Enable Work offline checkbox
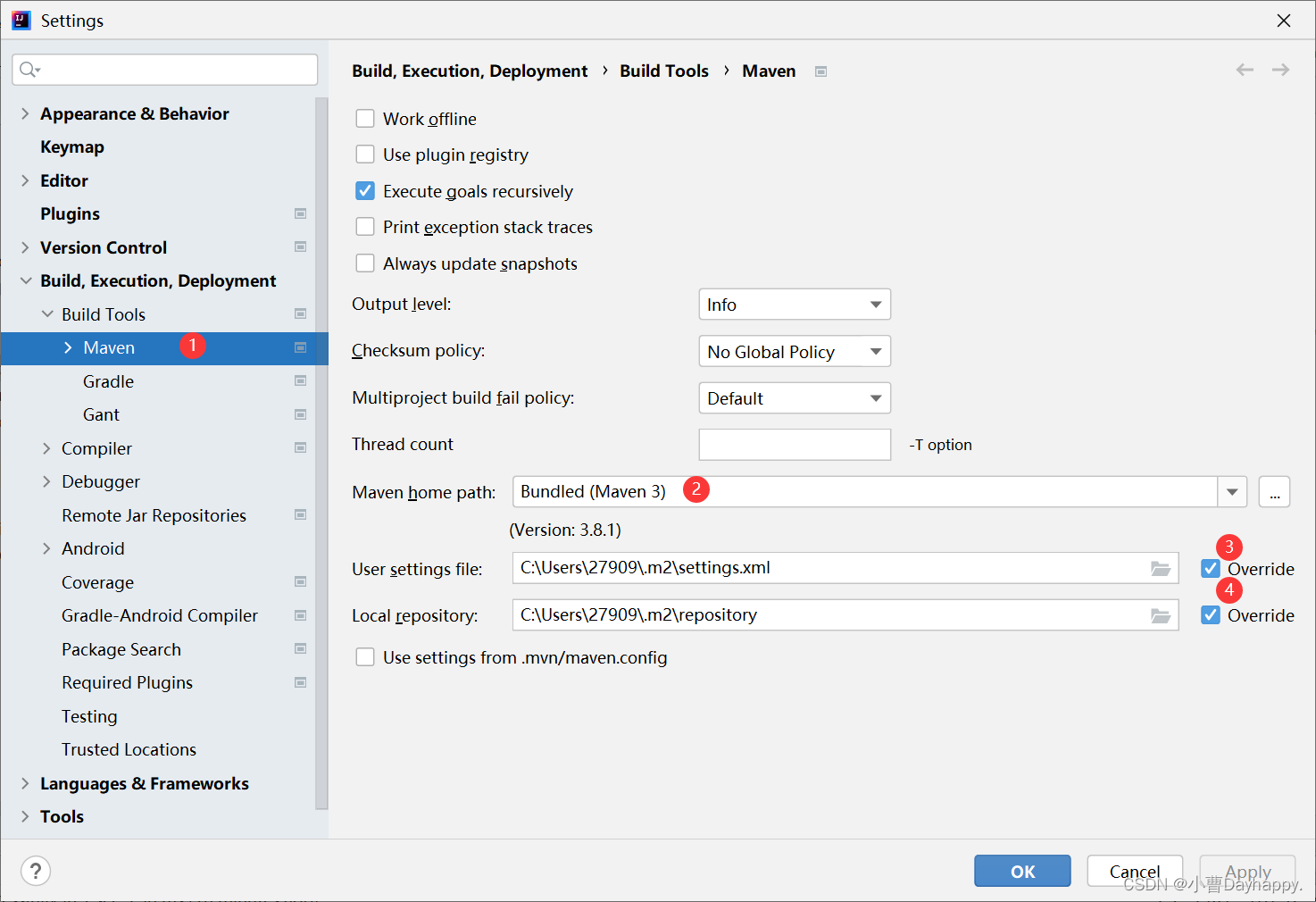This screenshot has width=1316, height=902. click(365, 118)
